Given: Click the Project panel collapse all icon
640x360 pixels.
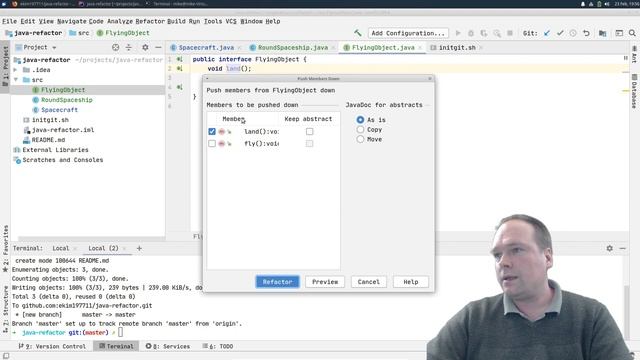Looking at the screenshot, I should [129, 47].
